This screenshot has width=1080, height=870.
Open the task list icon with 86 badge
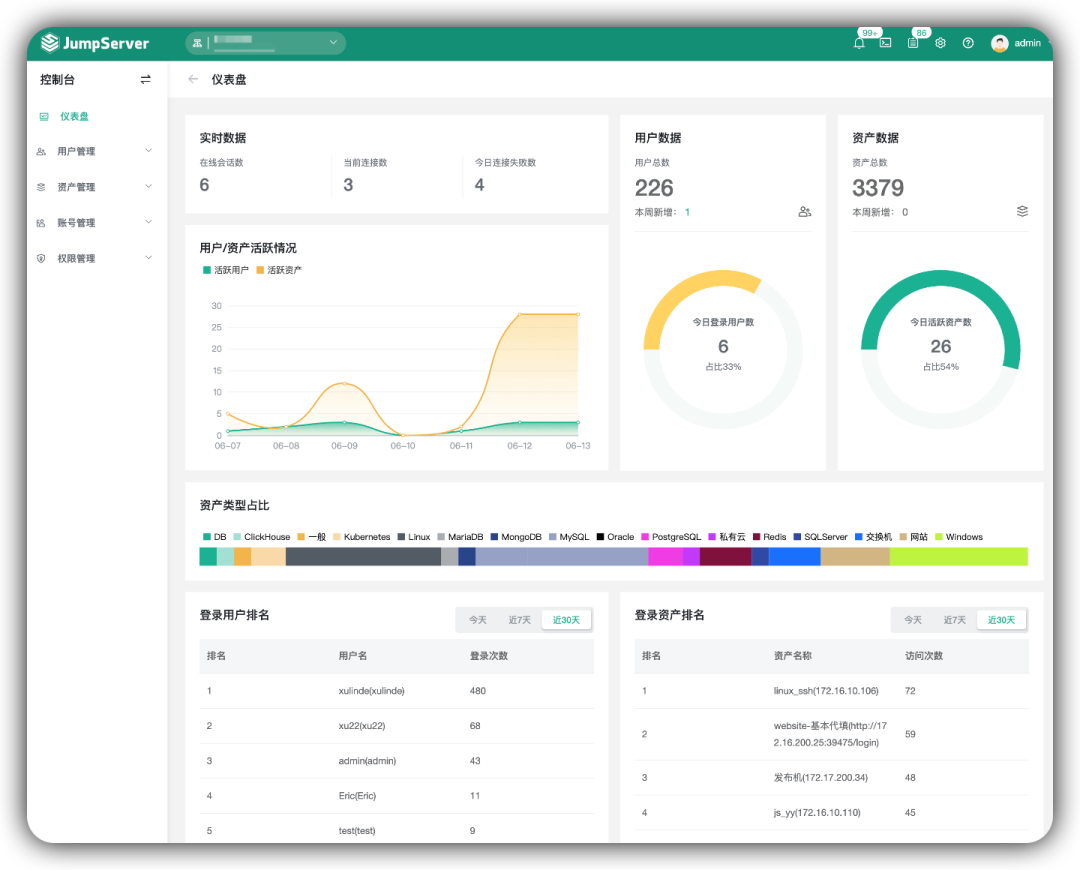coord(913,43)
